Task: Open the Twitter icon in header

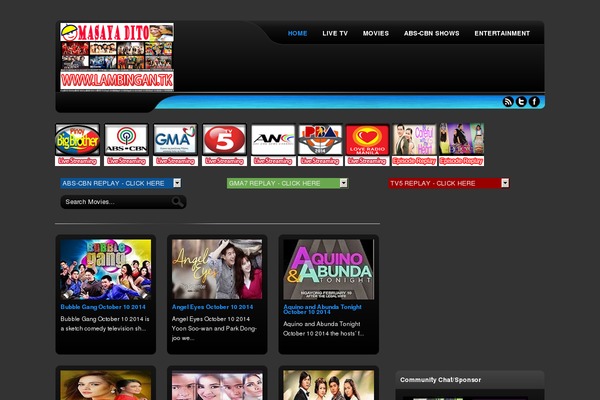Action: point(521,101)
